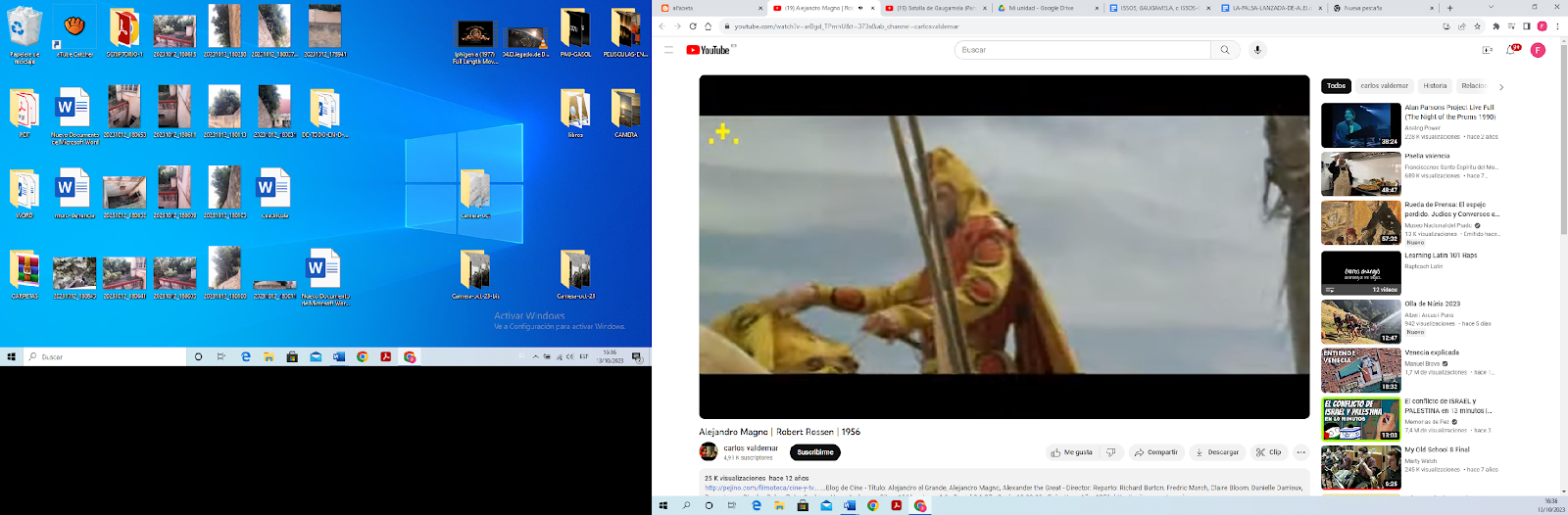Click the Suscribirme button
The image size is (1568, 515).
click(x=815, y=452)
